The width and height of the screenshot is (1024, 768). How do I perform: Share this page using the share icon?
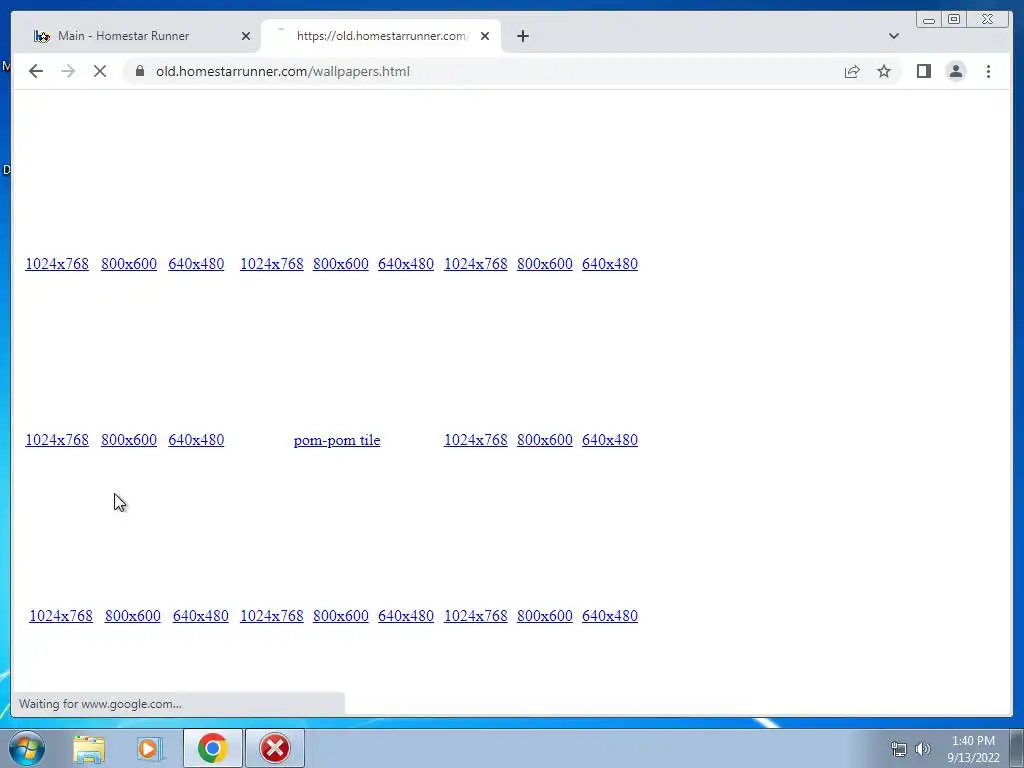[852, 71]
